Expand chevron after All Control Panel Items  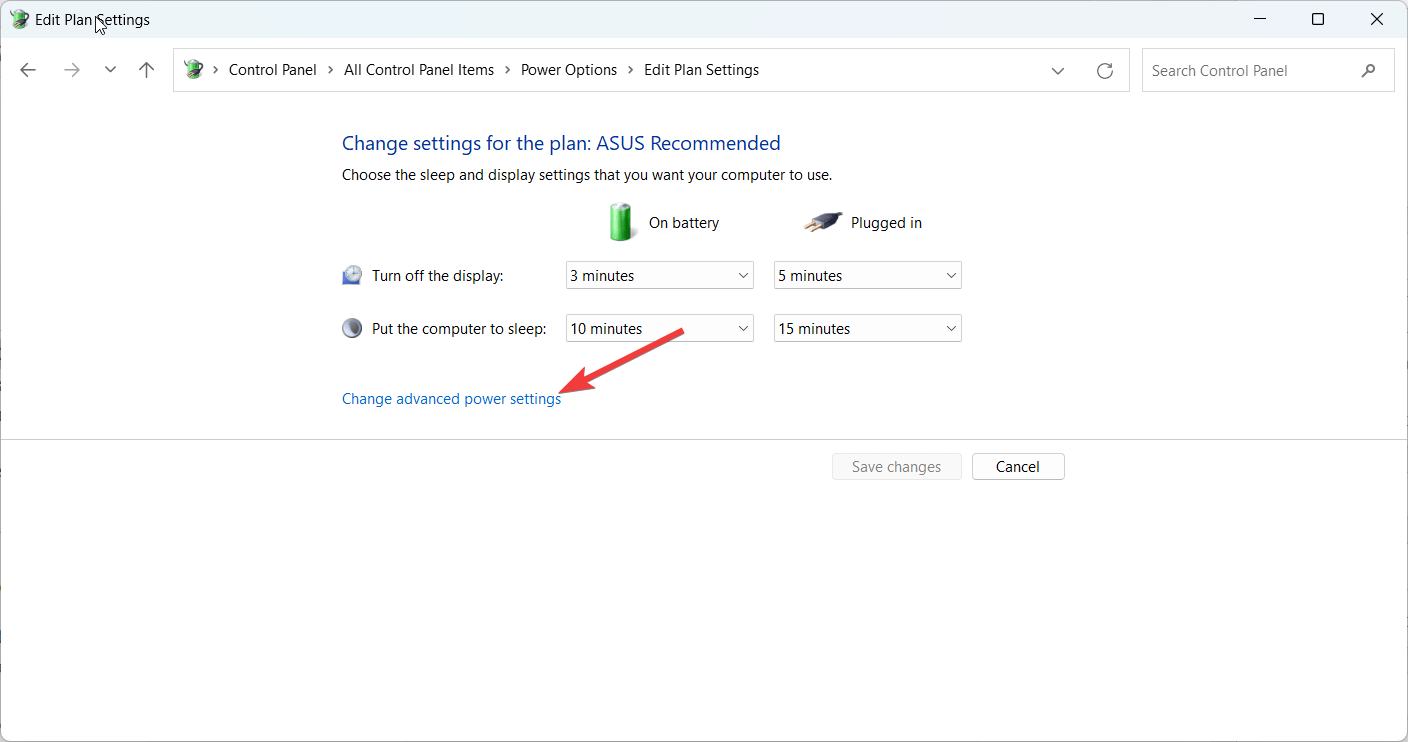point(508,70)
